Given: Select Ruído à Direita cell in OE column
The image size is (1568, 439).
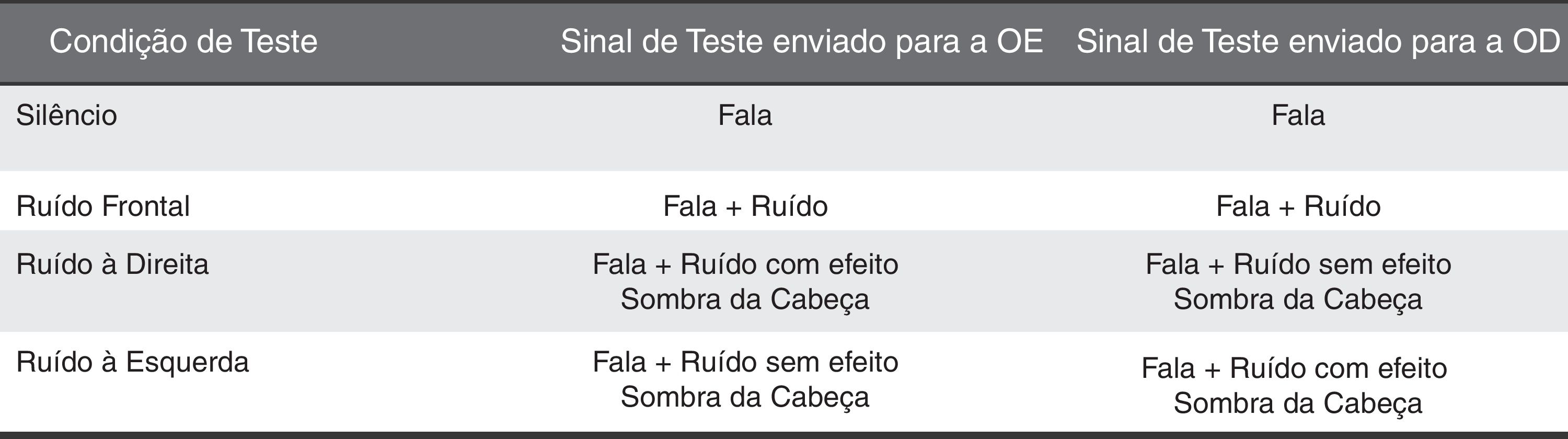Looking at the screenshot, I should point(745,281).
